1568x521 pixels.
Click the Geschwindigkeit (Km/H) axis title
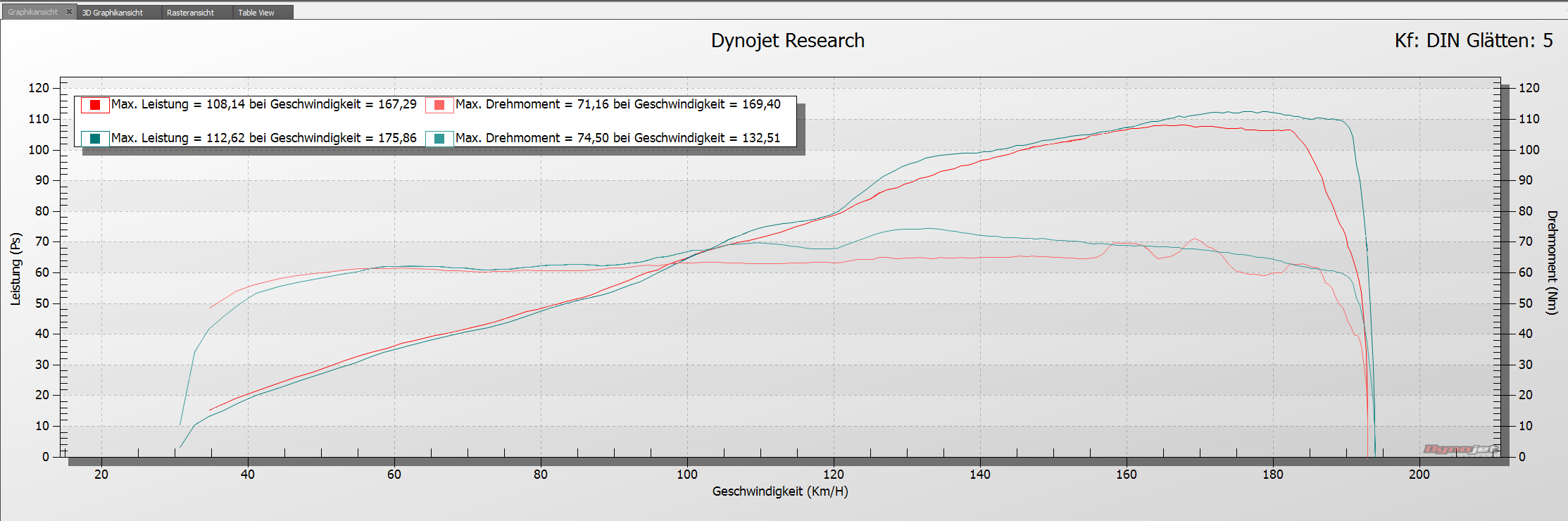click(x=780, y=491)
